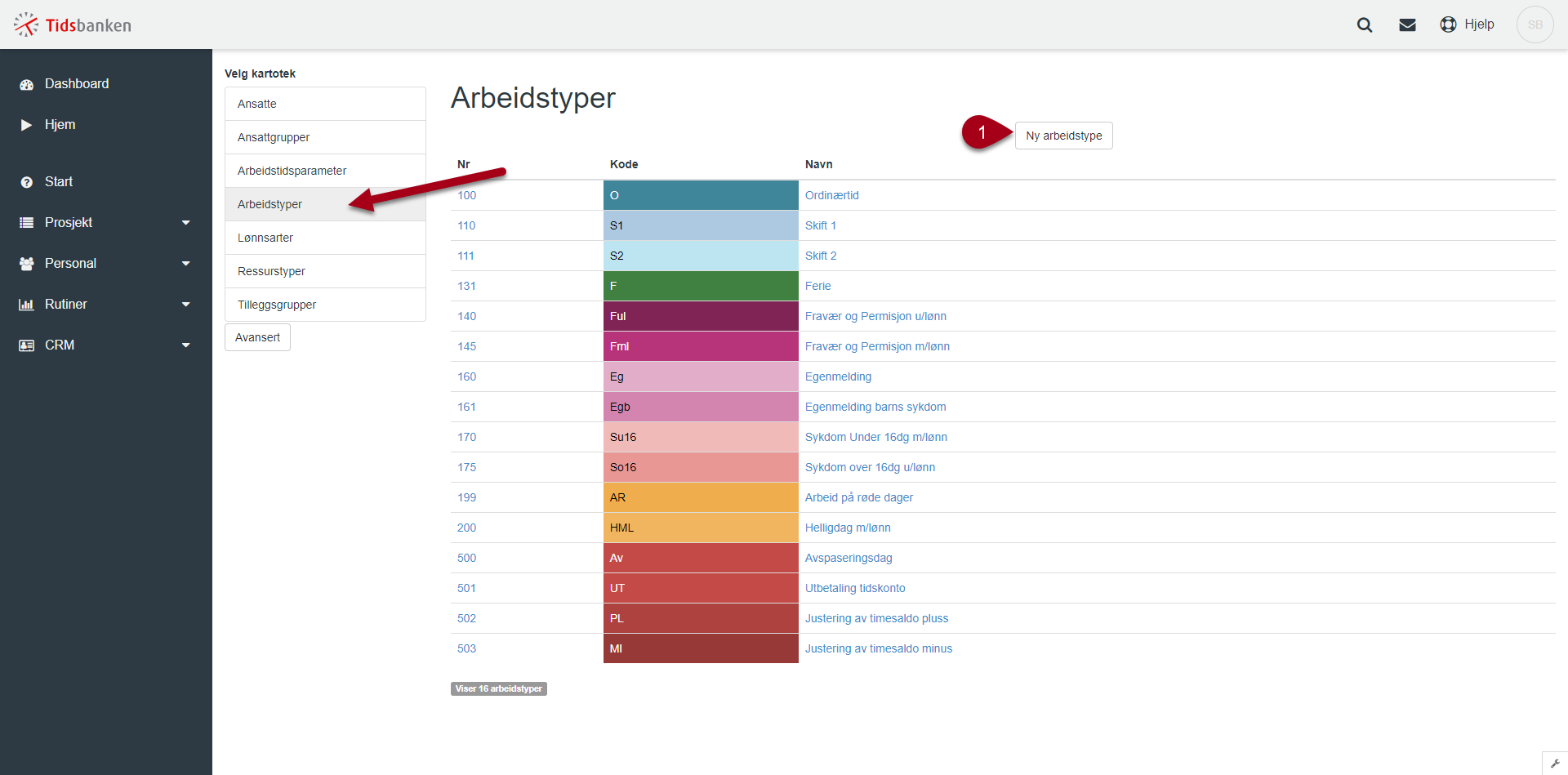Image resolution: width=1568 pixels, height=775 pixels.
Task: Select Ansattgrupper in kartotek list
Action: pyautogui.click(x=325, y=137)
